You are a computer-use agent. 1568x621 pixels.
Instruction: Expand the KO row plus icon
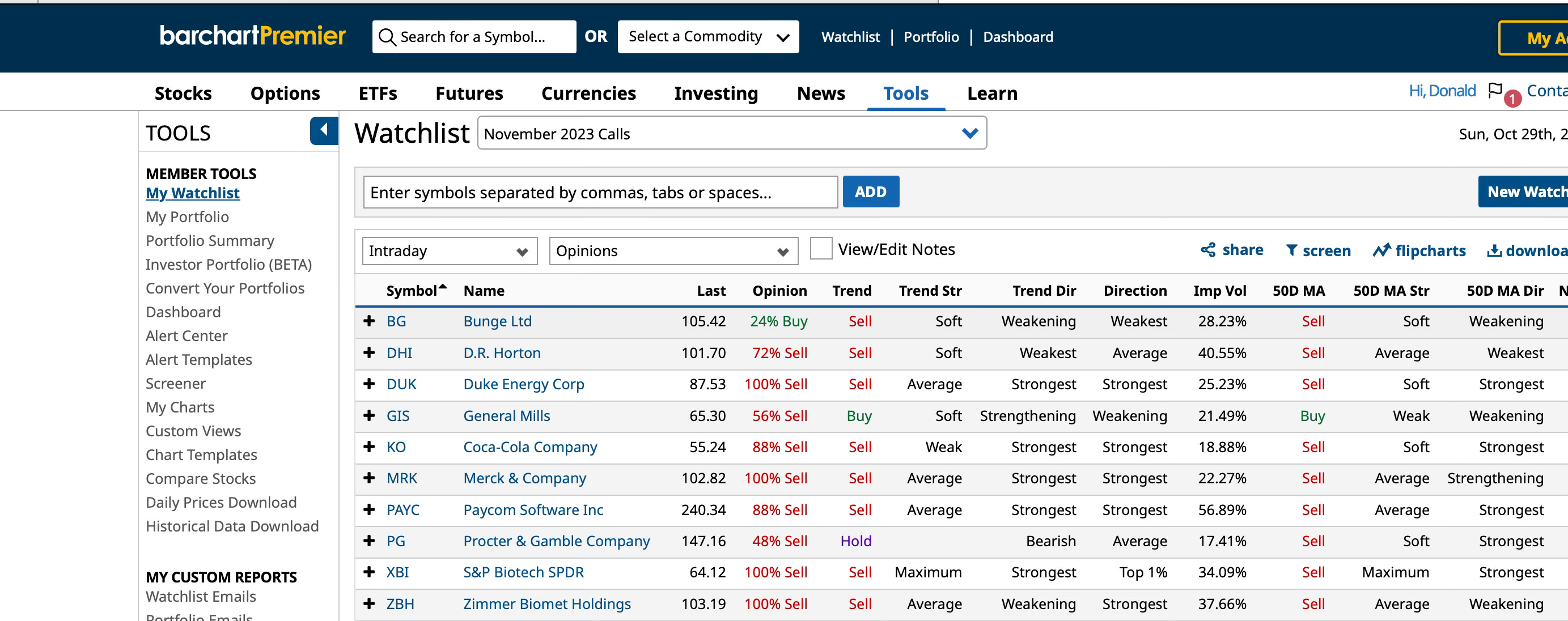(x=369, y=446)
